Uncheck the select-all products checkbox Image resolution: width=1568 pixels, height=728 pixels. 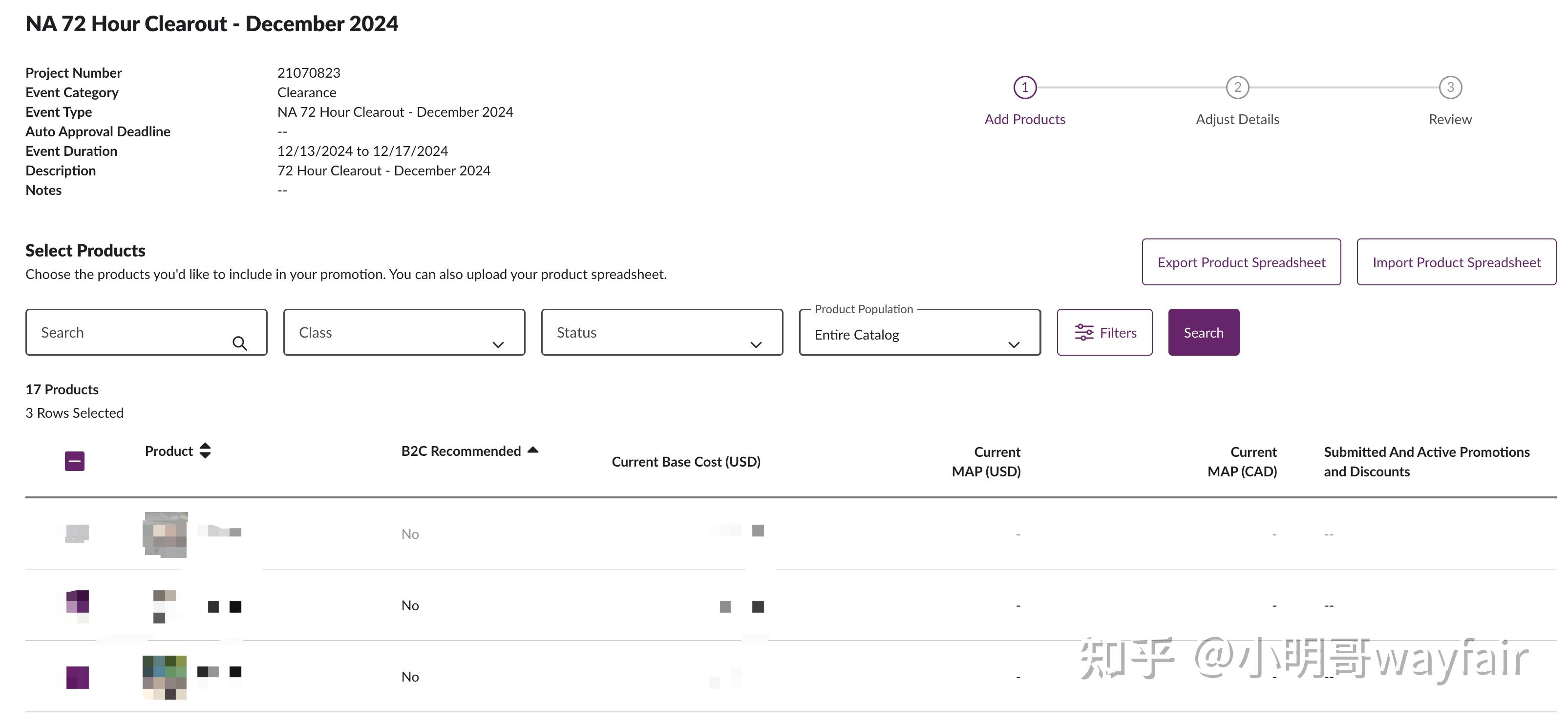(75, 461)
